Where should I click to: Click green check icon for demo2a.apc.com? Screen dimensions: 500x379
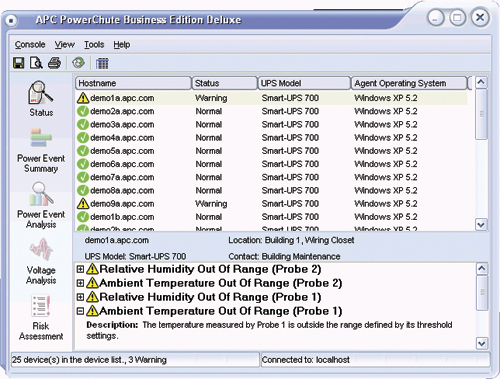83,111
